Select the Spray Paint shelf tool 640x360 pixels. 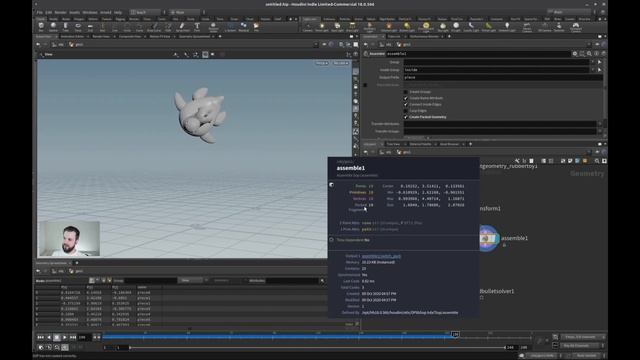pyautogui.click(x=182, y=27)
